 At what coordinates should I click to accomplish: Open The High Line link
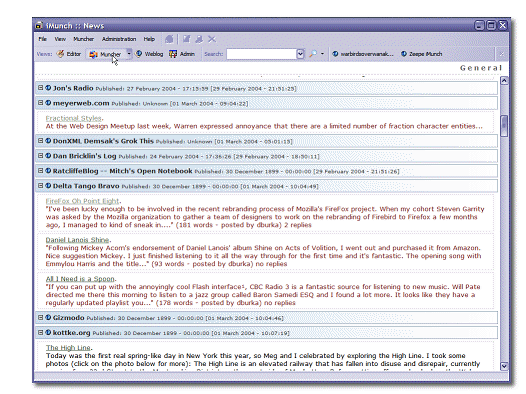(x=68, y=347)
